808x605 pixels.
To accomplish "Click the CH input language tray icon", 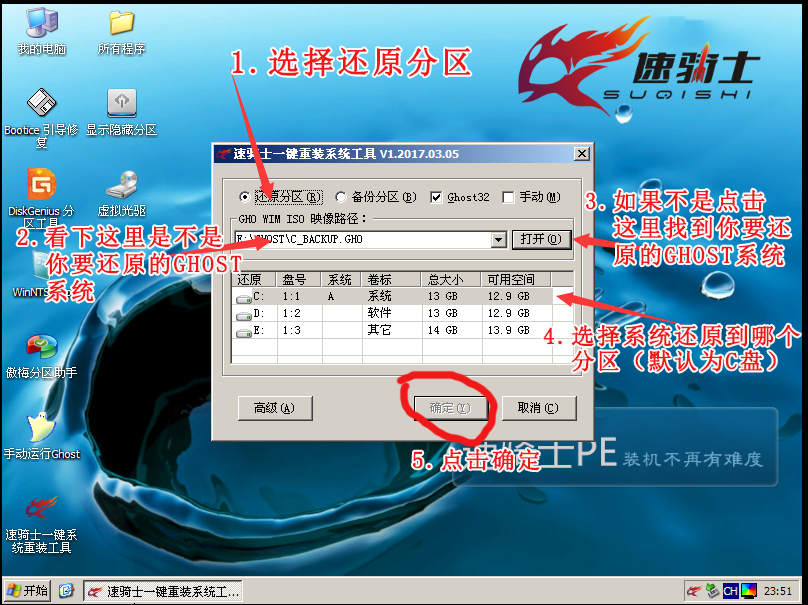I will [731, 591].
